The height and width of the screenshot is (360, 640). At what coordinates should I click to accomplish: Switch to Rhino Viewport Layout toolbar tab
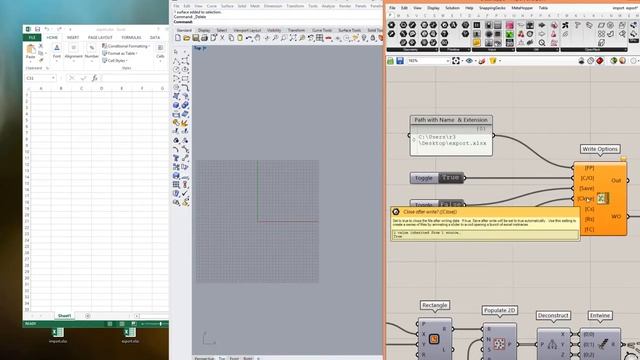click(x=247, y=30)
